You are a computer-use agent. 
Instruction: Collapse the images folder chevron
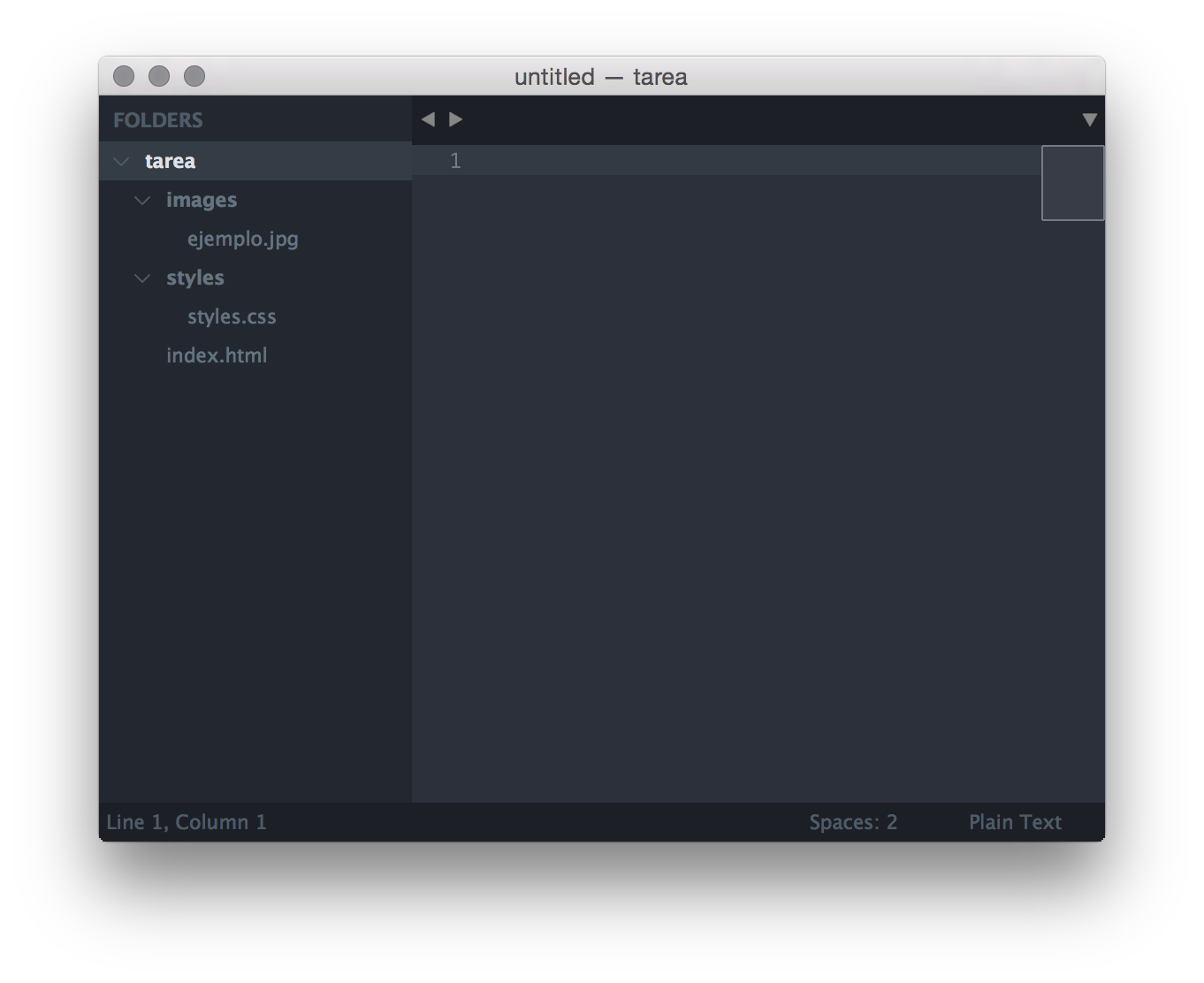(x=142, y=201)
